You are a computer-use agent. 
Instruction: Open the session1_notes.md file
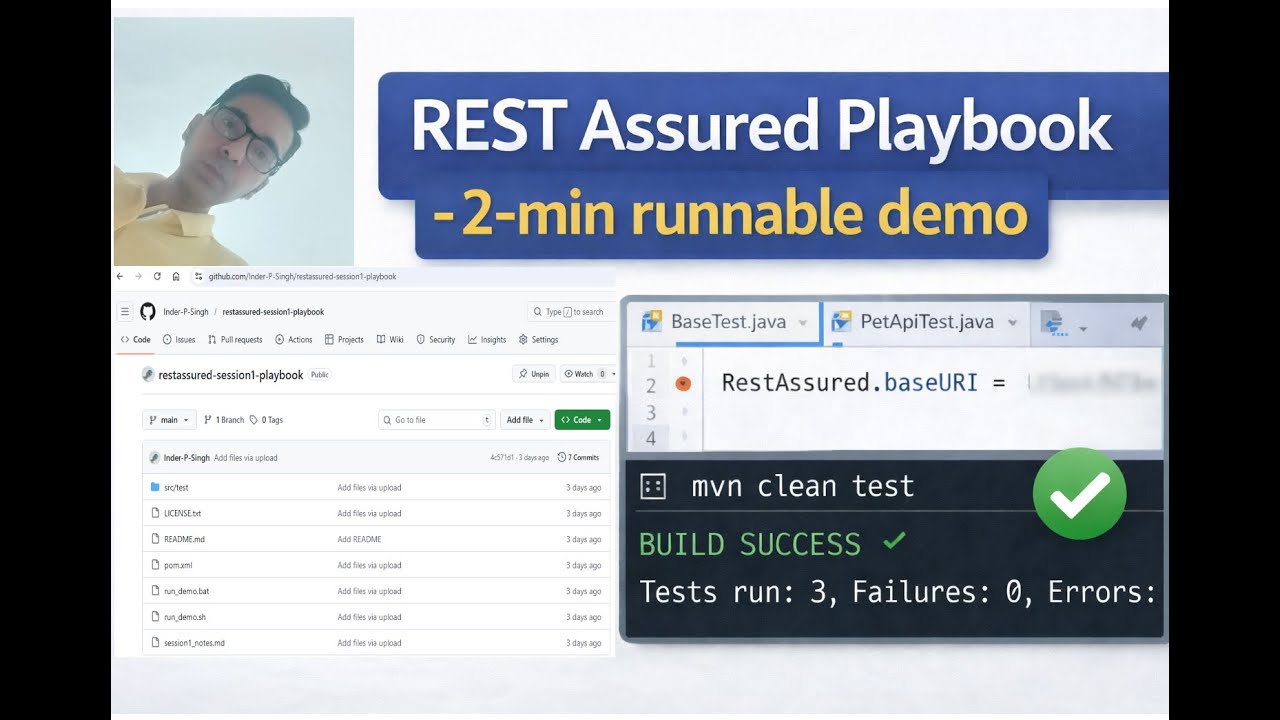[x=194, y=644]
